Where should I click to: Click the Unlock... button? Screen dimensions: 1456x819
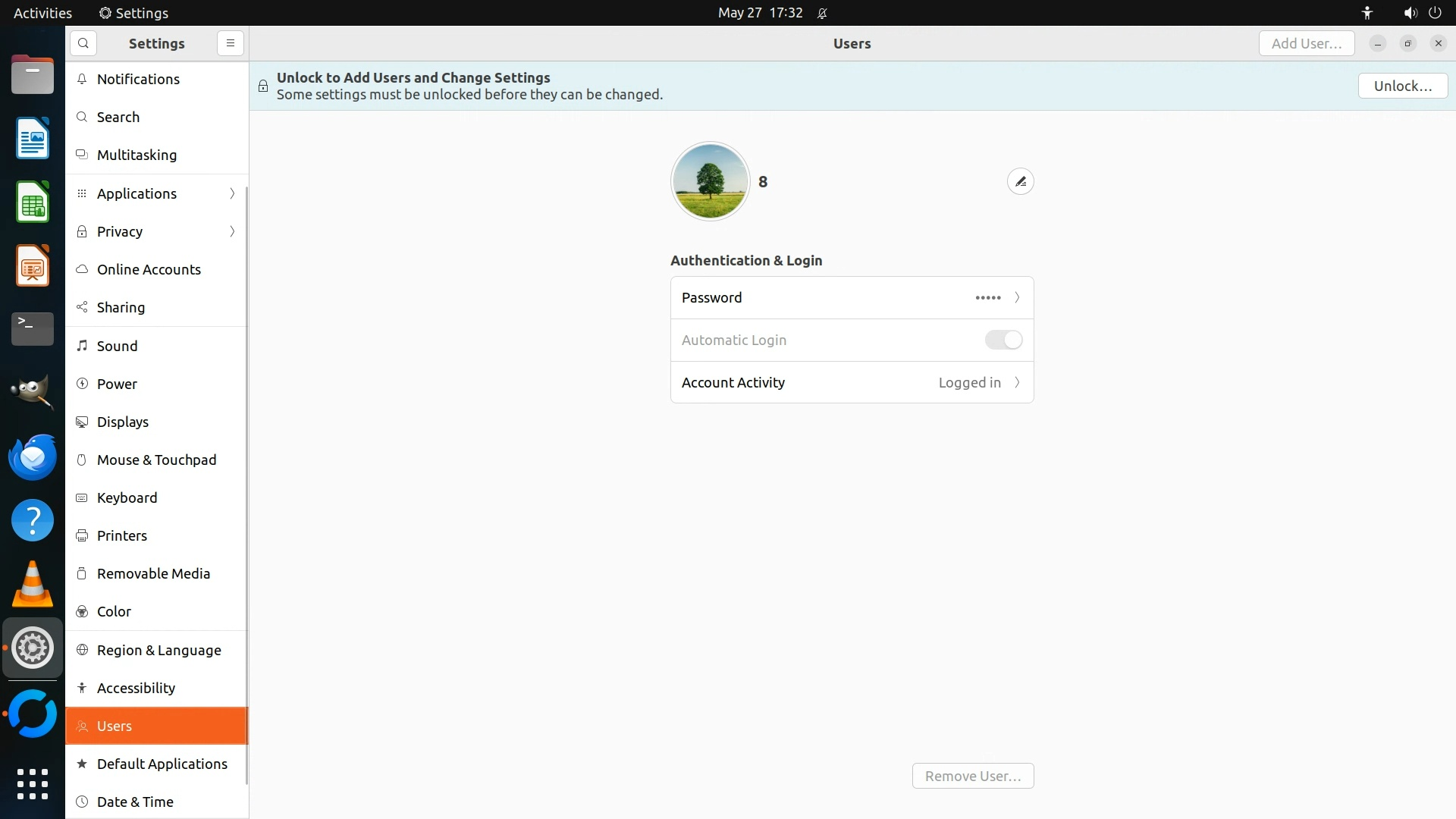pyautogui.click(x=1402, y=86)
